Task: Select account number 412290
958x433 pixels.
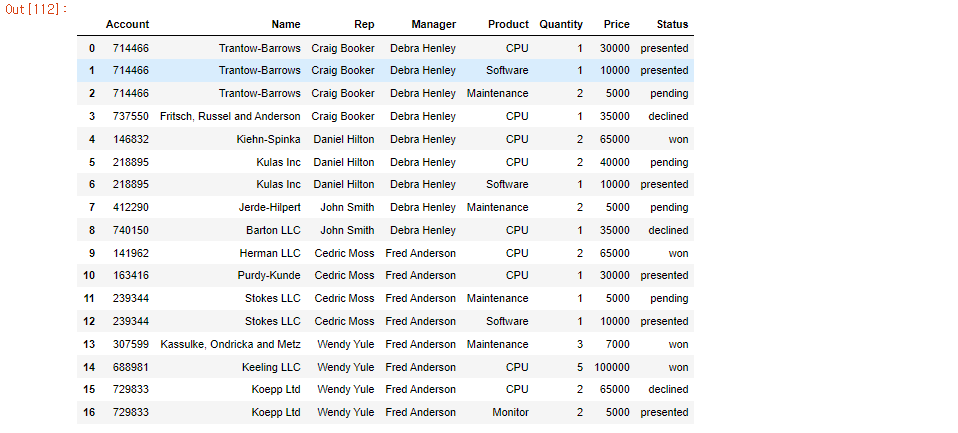Action: (x=131, y=207)
